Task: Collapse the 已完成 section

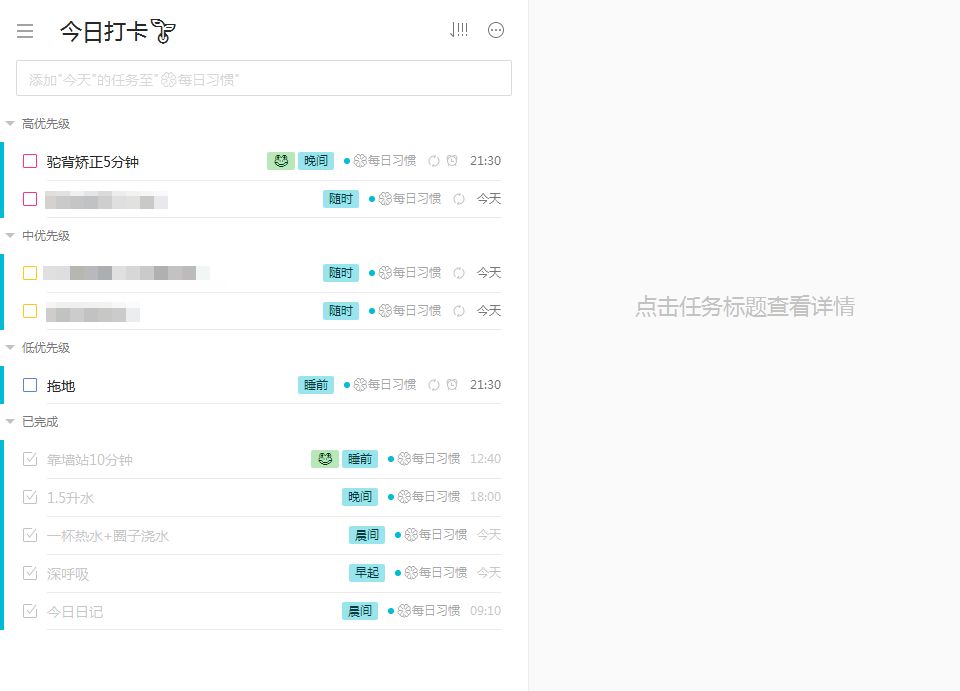Action: coord(10,422)
